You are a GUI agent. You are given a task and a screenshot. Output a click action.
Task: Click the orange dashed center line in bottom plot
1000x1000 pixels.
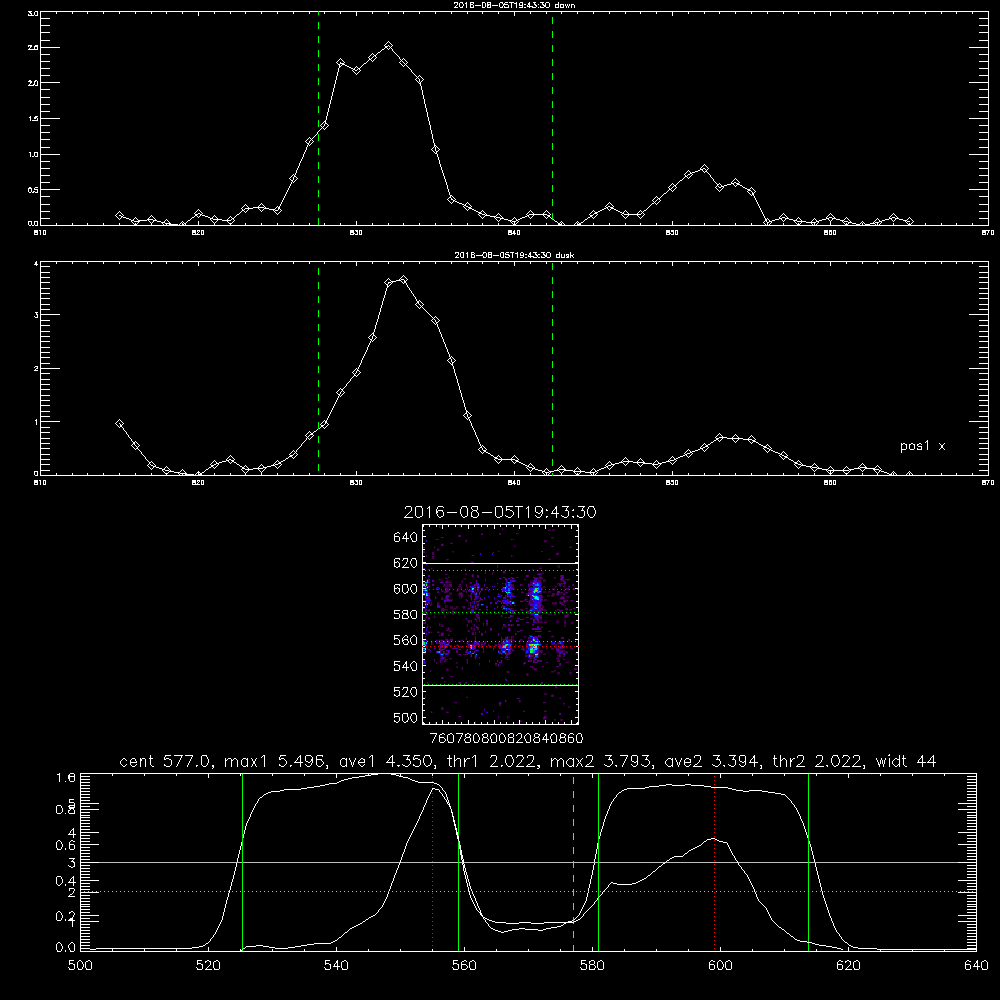[573, 862]
